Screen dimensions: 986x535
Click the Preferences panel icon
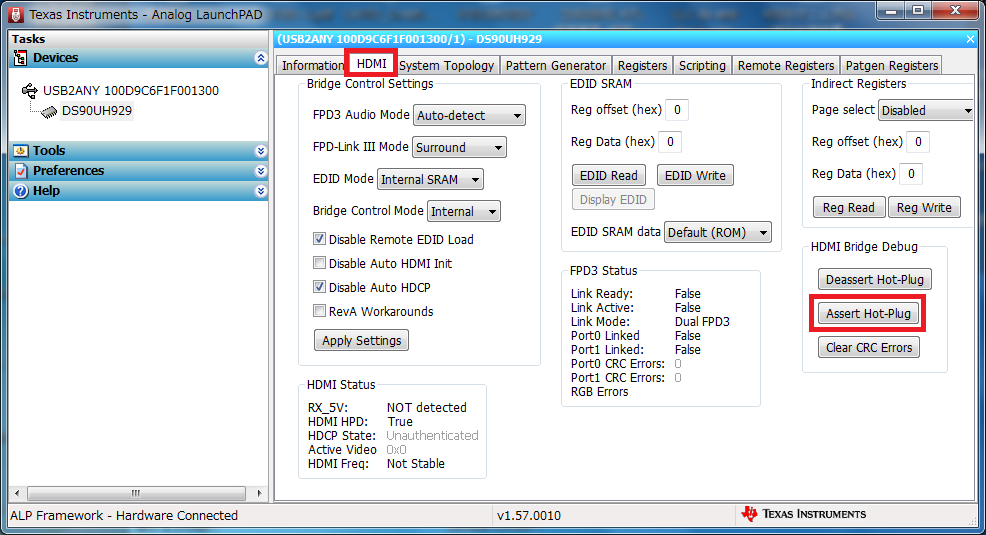click(21, 171)
